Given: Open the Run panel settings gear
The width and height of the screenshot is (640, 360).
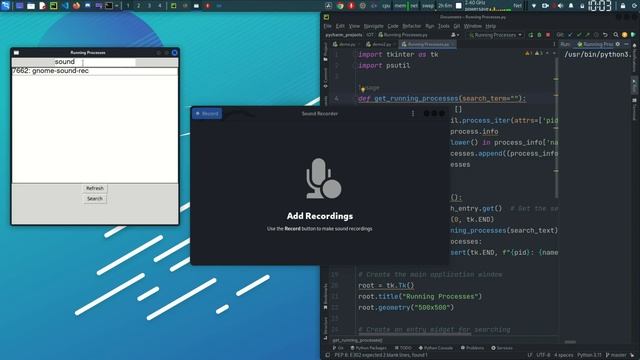Looking at the screenshot, I should coord(618,44).
